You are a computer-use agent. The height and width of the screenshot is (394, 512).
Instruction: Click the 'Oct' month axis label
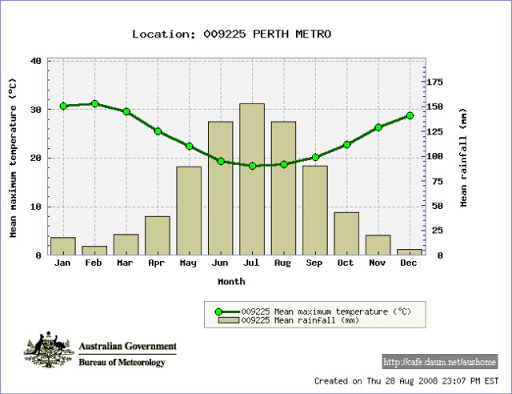(x=345, y=263)
